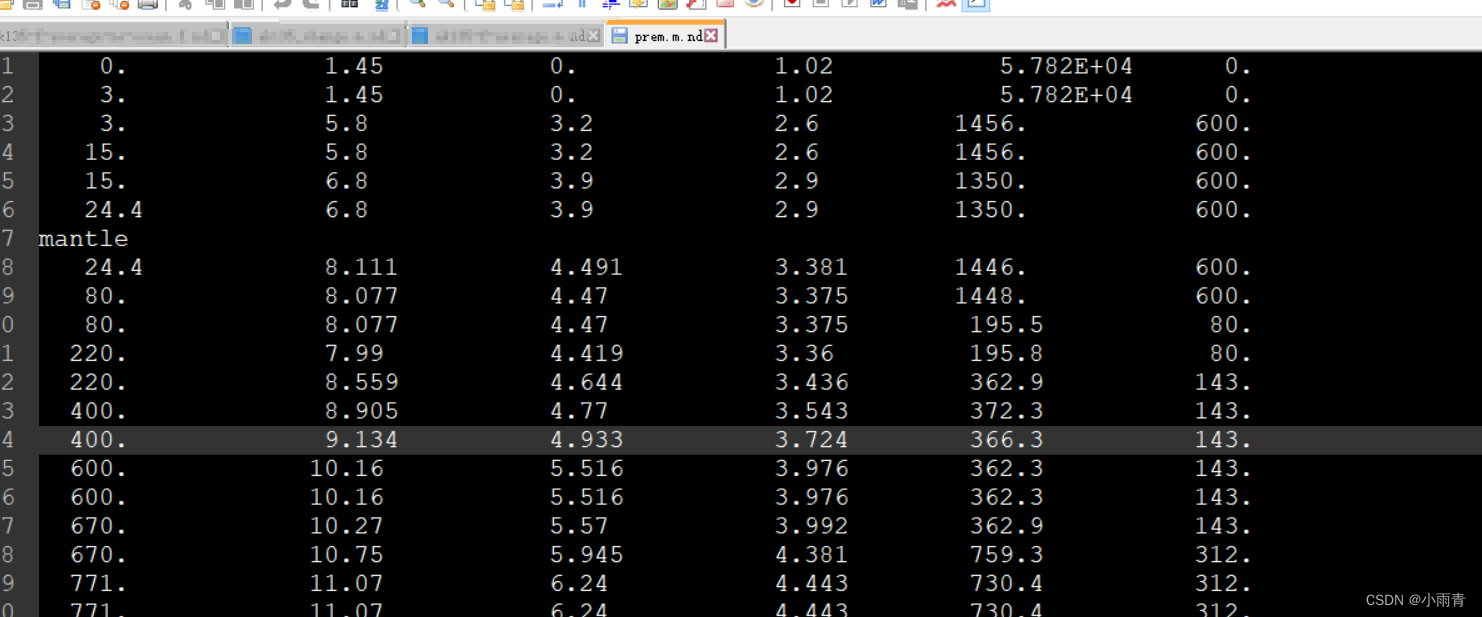Click 1.02 in the second line

804,95
